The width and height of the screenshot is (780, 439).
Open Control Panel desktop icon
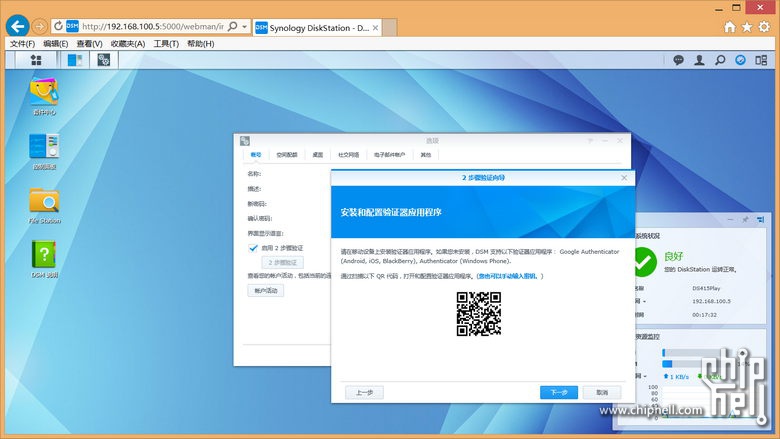pos(44,152)
